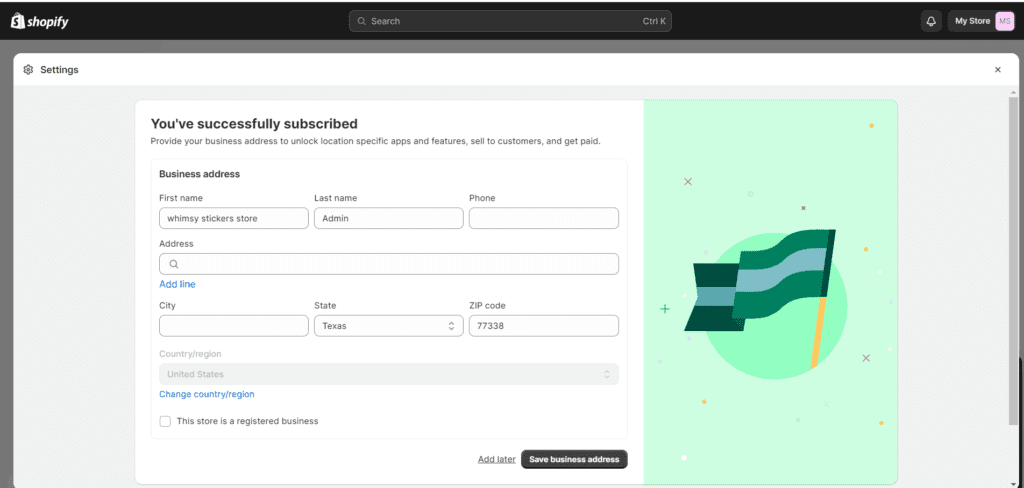Click the search icon in top search bar
Image resolution: width=1024 pixels, height=488 pixels.
(361, 21)
